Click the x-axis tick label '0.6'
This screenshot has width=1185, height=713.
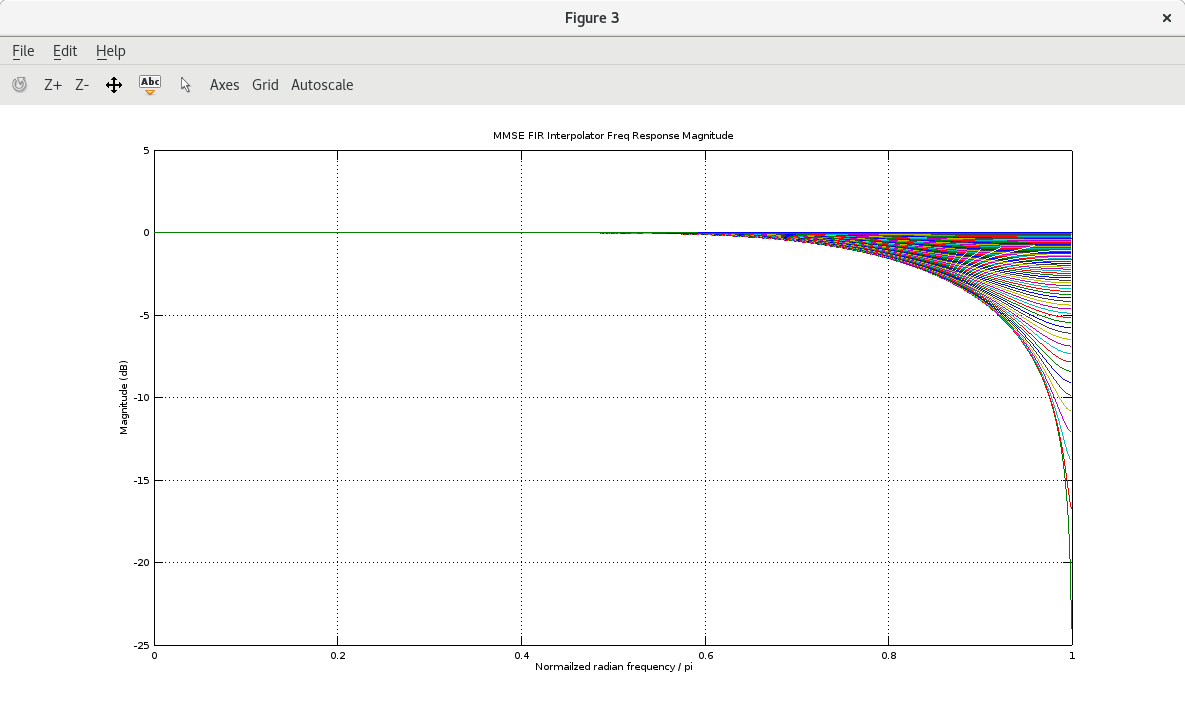pyautogui.click(x=705, y=656)
